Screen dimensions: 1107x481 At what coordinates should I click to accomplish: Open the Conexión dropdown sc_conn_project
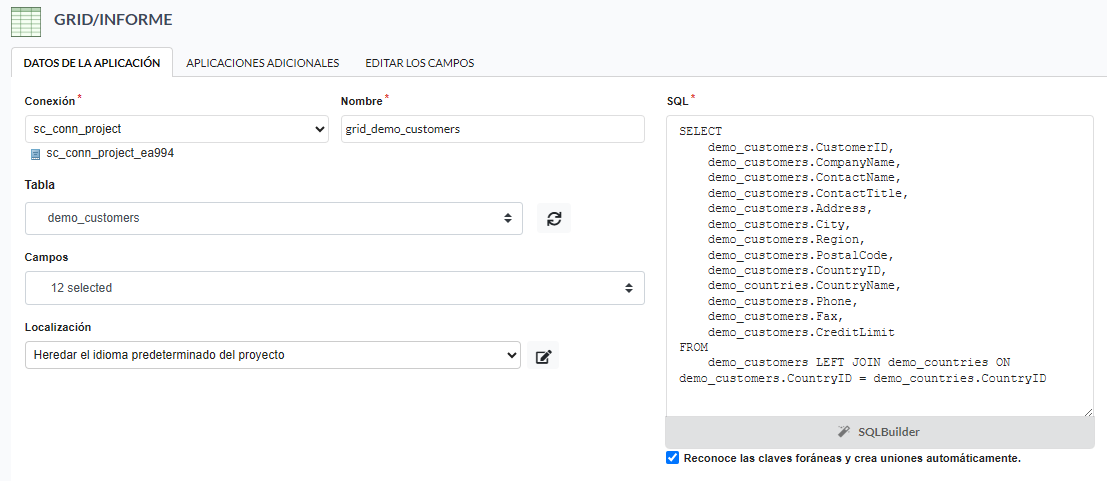click(x=176, y=129)
